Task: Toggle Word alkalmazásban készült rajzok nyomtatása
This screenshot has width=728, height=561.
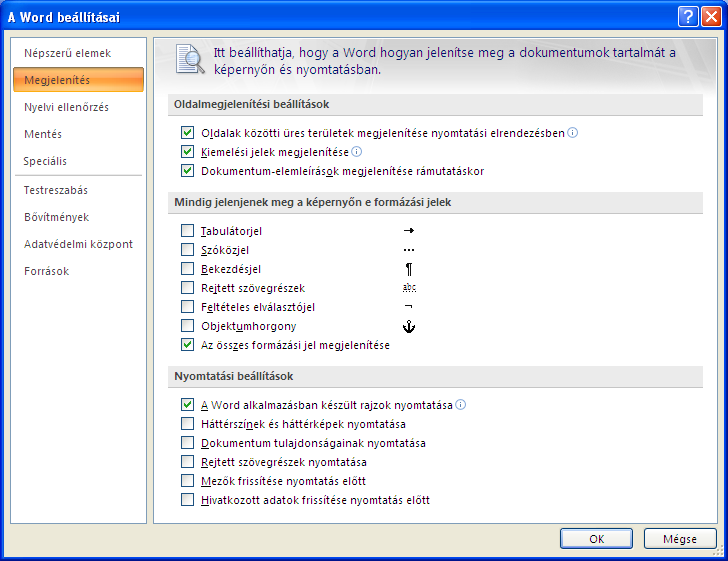Action: tap(187, 405)
